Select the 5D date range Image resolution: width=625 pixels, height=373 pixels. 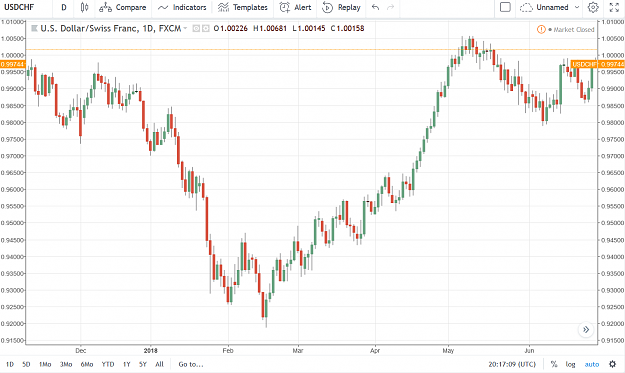pyautogui.click(x=26, y=364)
